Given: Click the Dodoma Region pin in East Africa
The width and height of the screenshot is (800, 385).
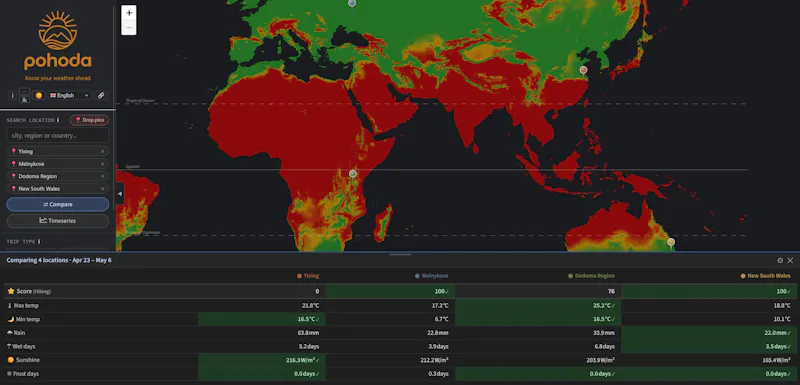Looking at the screenshot, I should pos(353,174).
